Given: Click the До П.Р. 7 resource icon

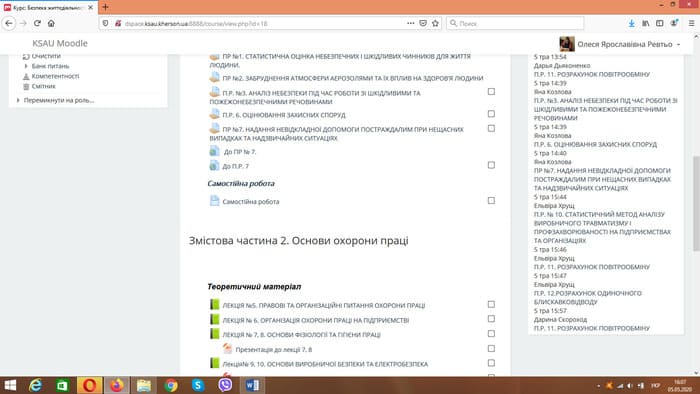Looking at the screenshot, I should click(214, 166).
